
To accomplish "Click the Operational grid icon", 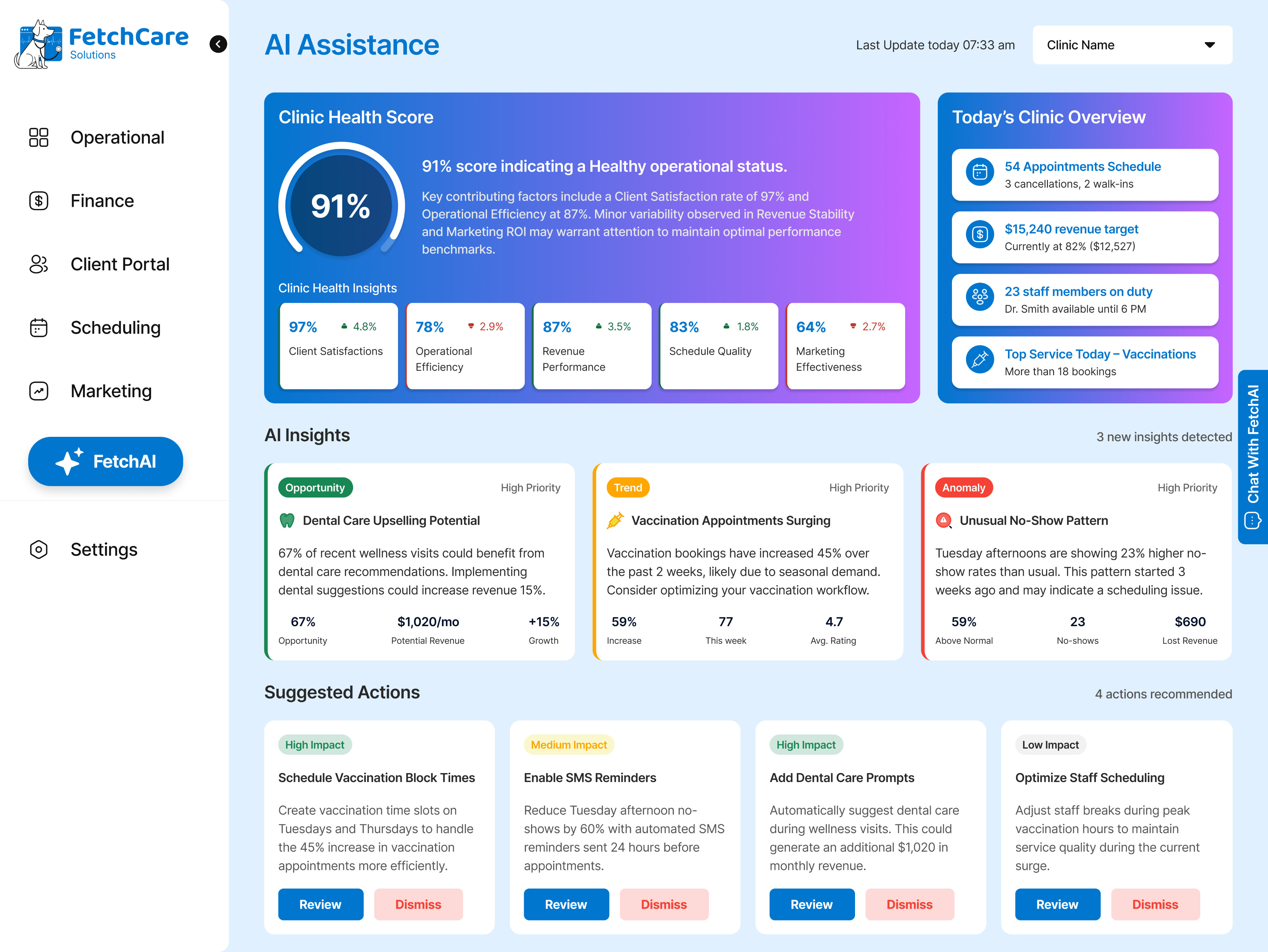I will (38, 137).
